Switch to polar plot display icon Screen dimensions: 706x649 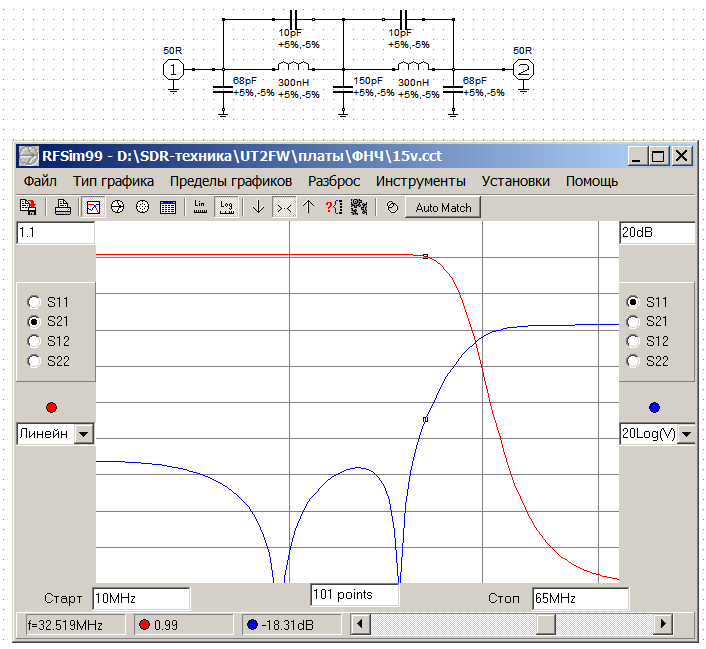pyautogui.click(x=142, y=207)
